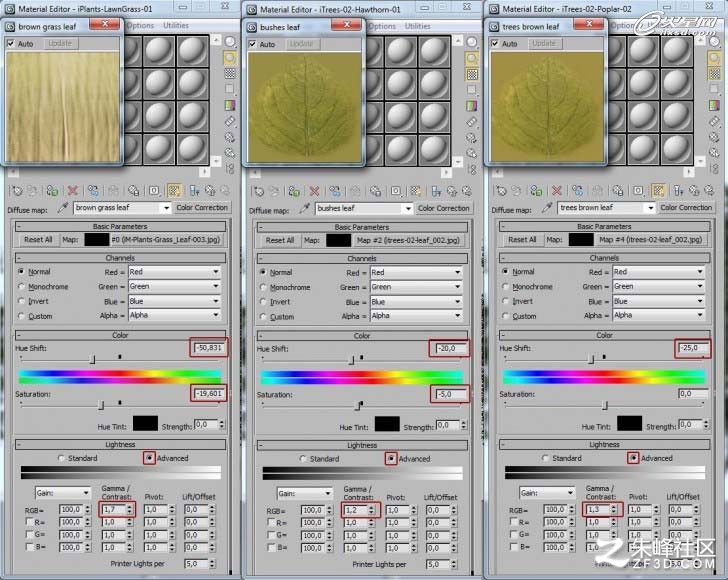Click Hue Shift value field in LawnGrass editor
Screen dimensions: 728x580
208,347
